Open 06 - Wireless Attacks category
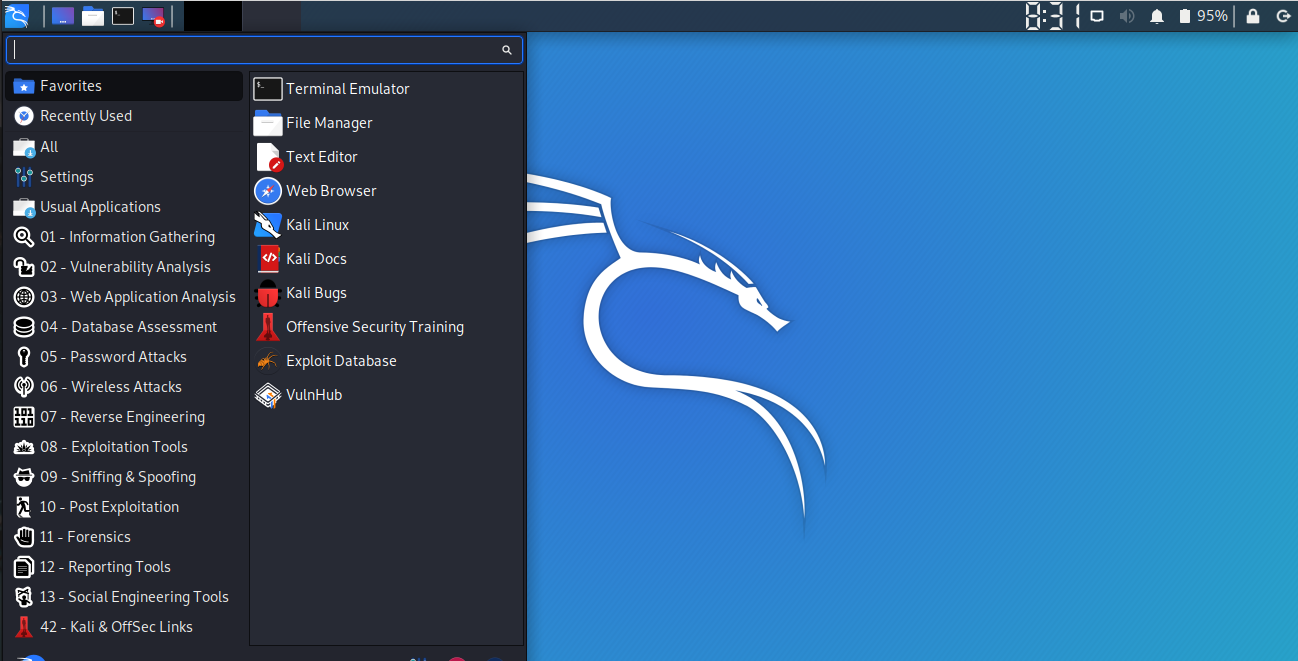Image resolution: width=1298 pixels, height=661 pixels. point(125,387)
